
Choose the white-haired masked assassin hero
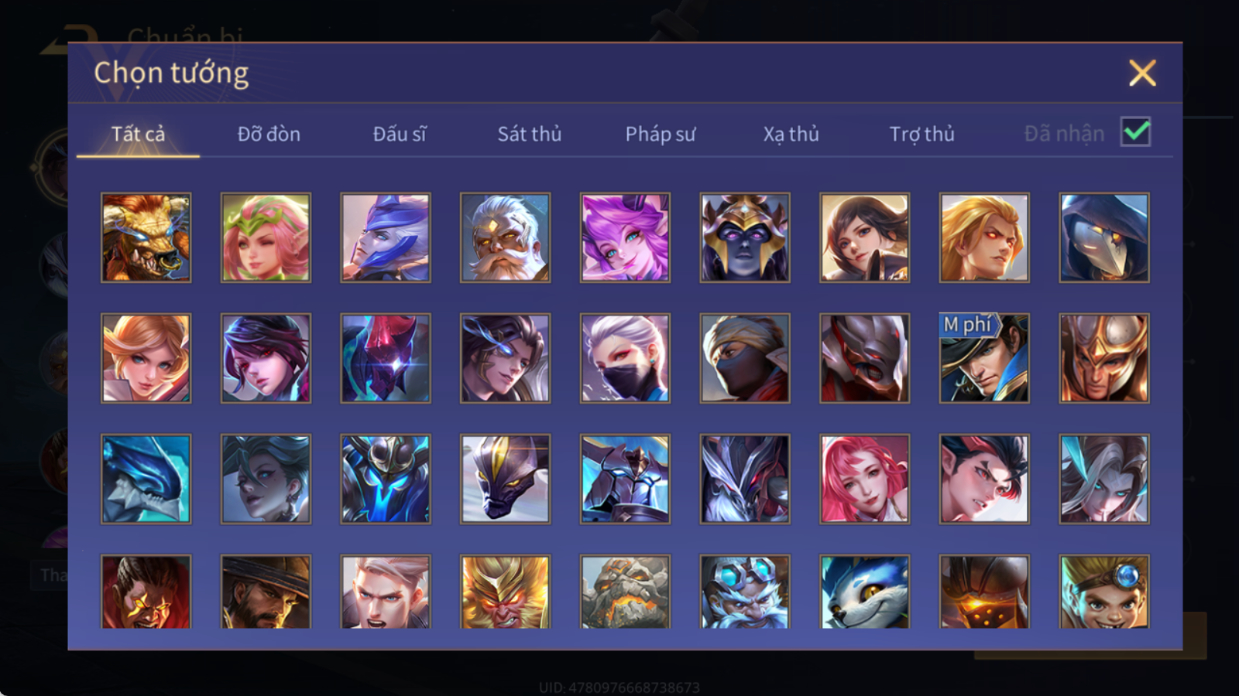click(x=625, y=358)
